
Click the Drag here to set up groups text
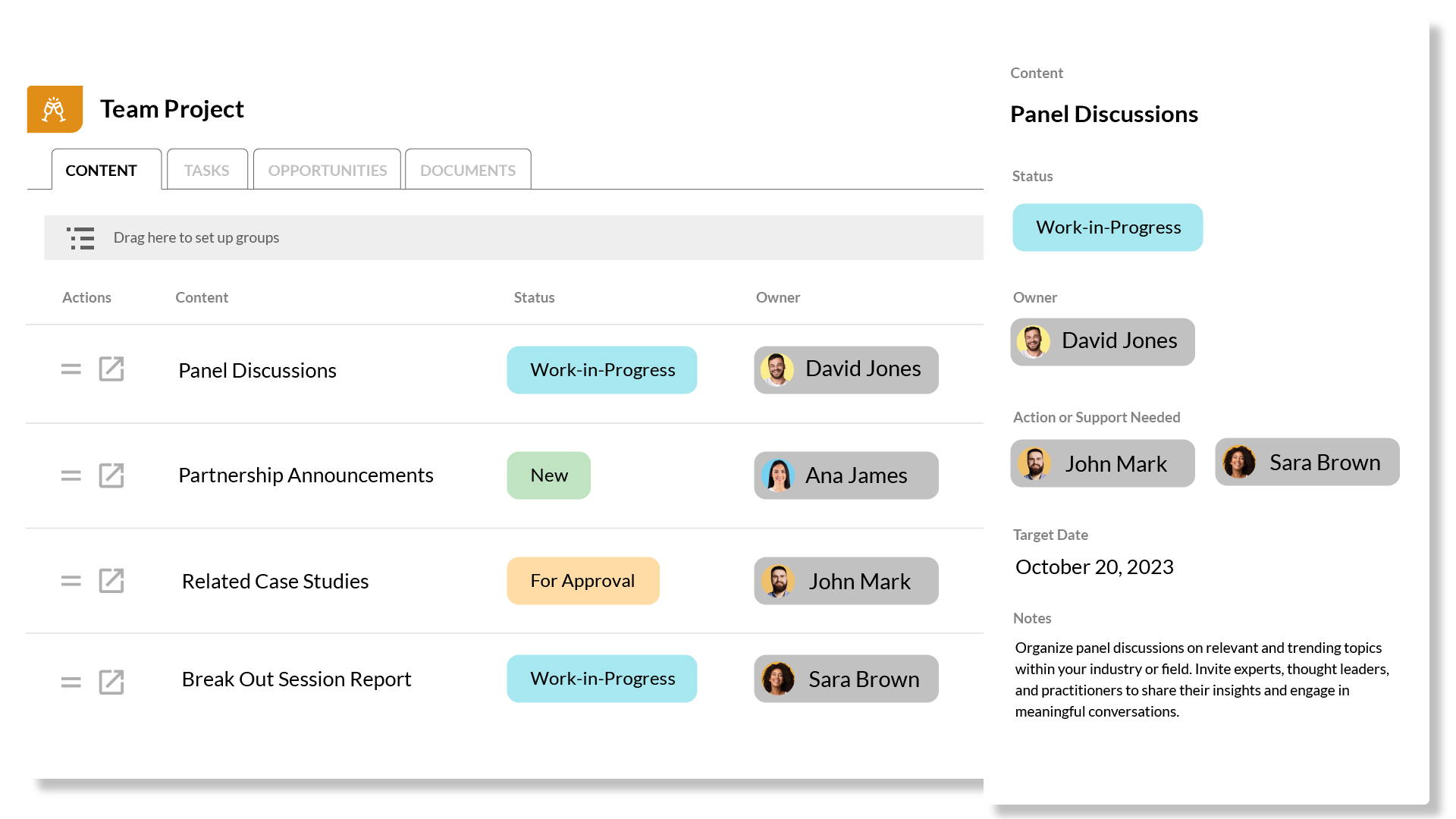pos(196,237)
